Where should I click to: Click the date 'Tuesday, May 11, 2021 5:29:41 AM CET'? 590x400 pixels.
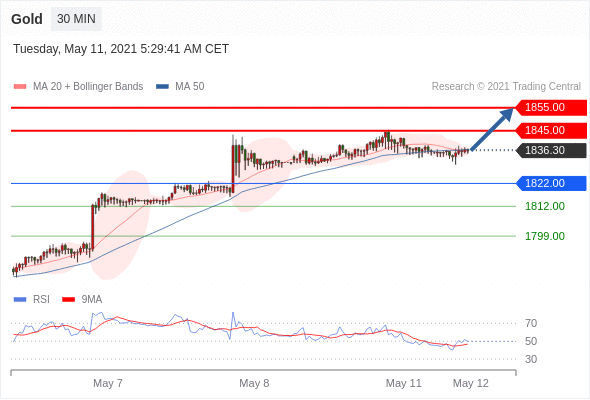(x=121, y=49)
